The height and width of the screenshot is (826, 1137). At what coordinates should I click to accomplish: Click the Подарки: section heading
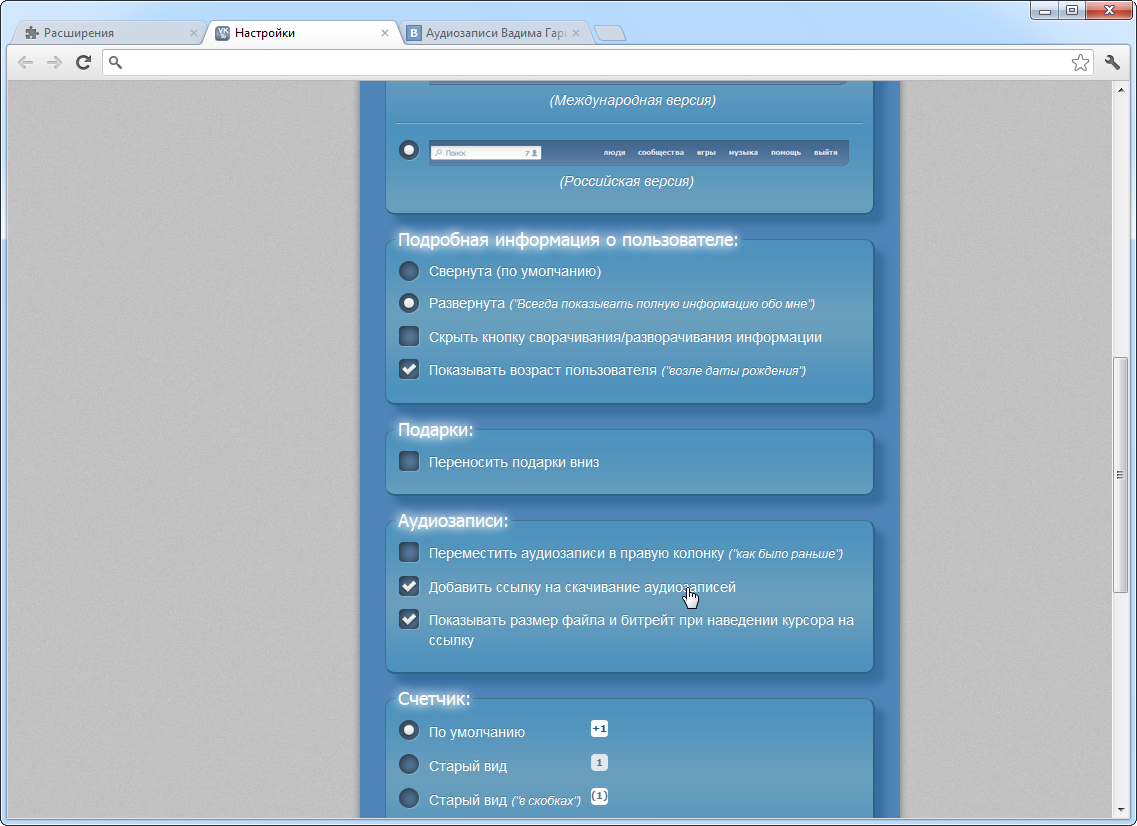pyautogui.click(x=435, y=430)
